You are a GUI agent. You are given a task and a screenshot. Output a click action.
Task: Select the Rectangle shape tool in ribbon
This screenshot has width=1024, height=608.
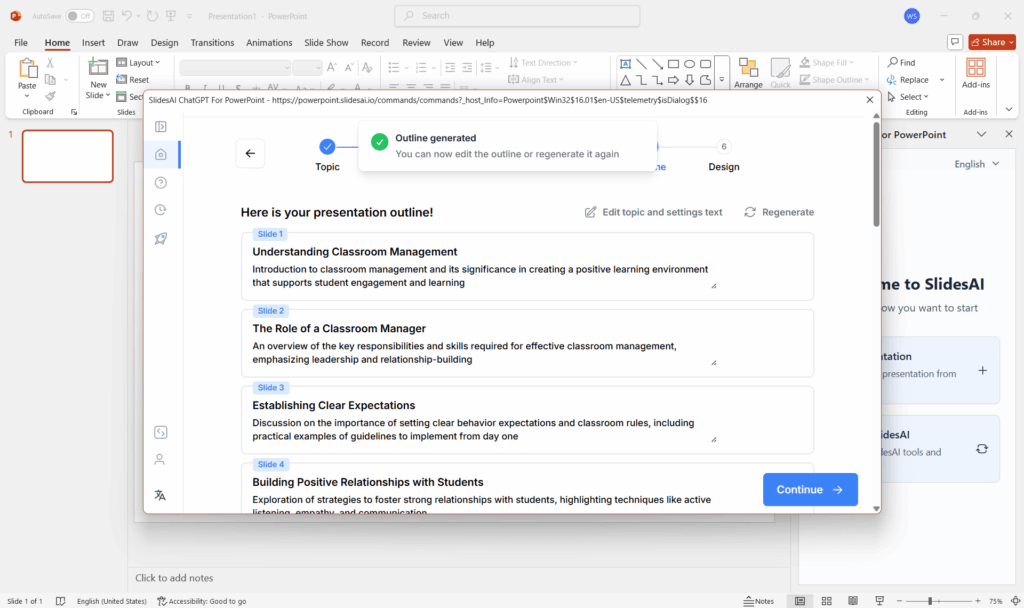point(673,63)
